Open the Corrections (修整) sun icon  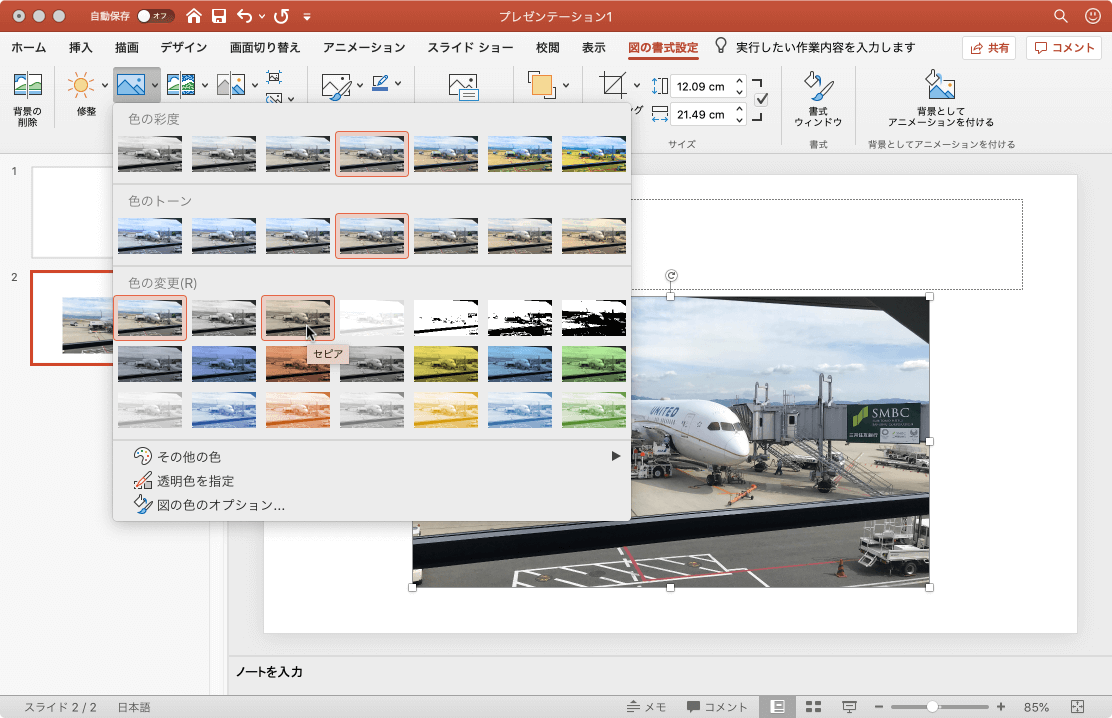(x=81, y=86)
